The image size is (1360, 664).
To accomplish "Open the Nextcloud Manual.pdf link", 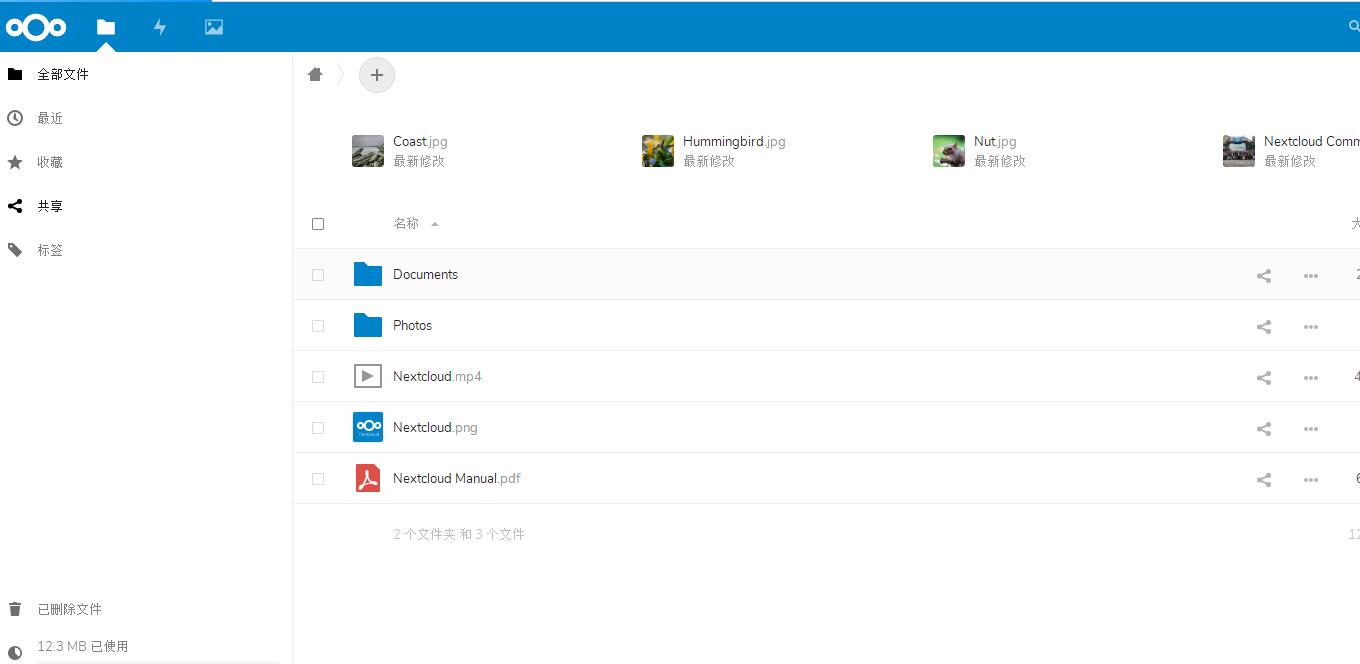I will tap(456, 478).
